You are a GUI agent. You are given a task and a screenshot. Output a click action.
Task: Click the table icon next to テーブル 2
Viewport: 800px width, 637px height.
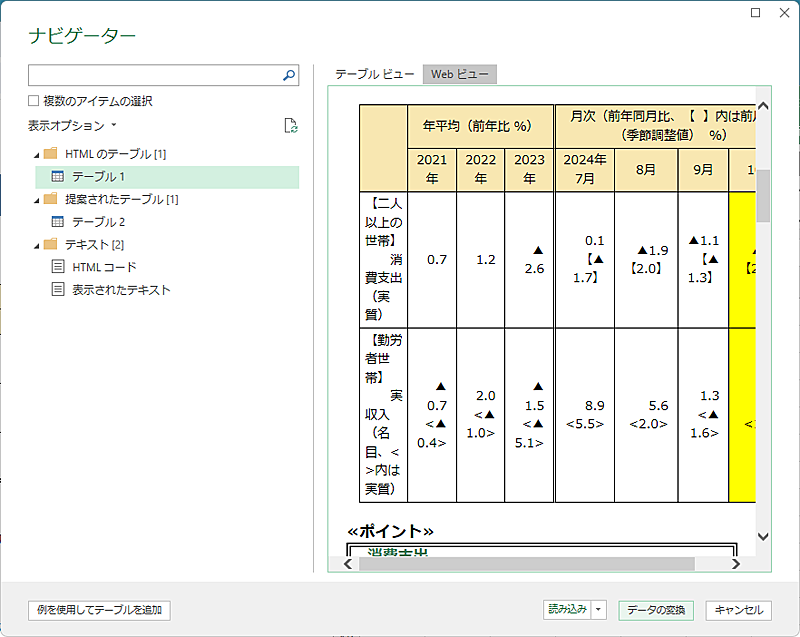coord(57,221)
